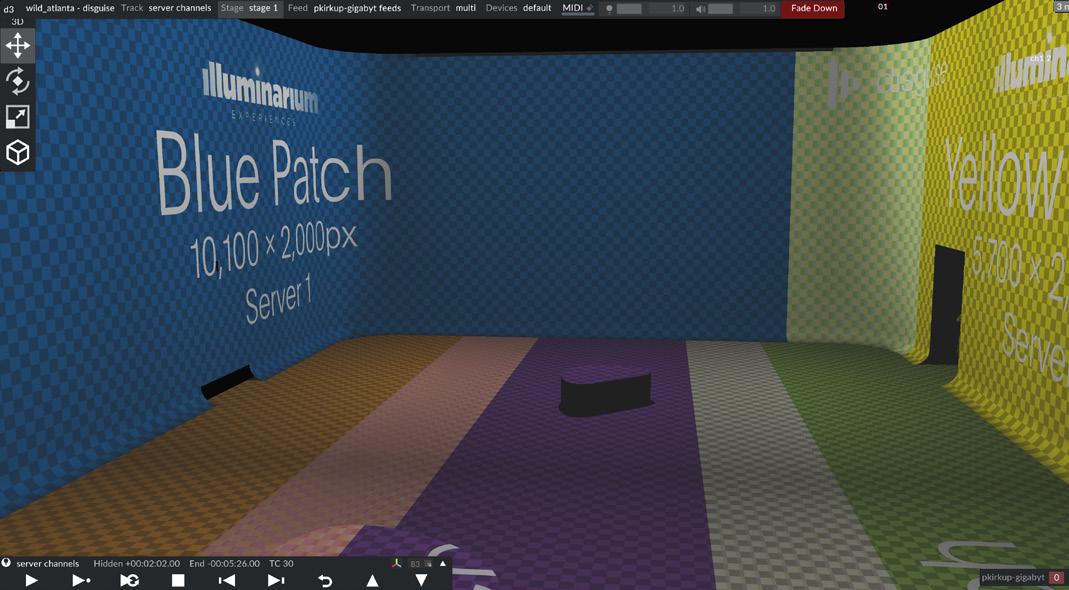Open the wild_atlanta - disguise project menu

70,8
